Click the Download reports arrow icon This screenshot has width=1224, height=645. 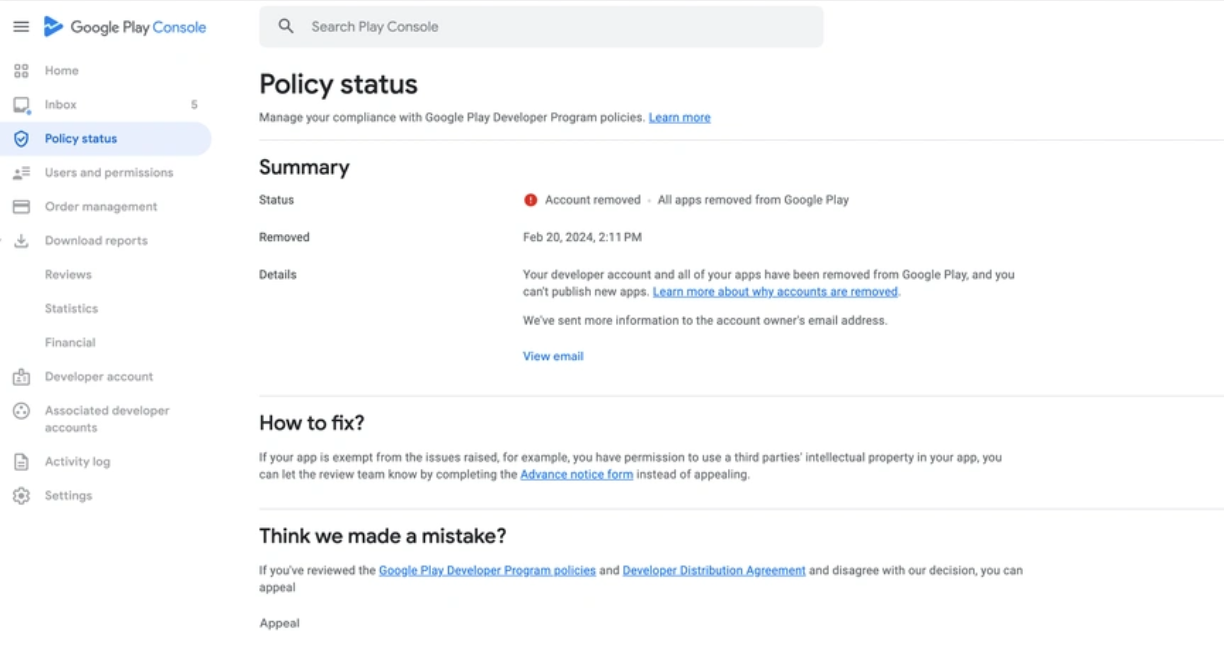[21, 241]
